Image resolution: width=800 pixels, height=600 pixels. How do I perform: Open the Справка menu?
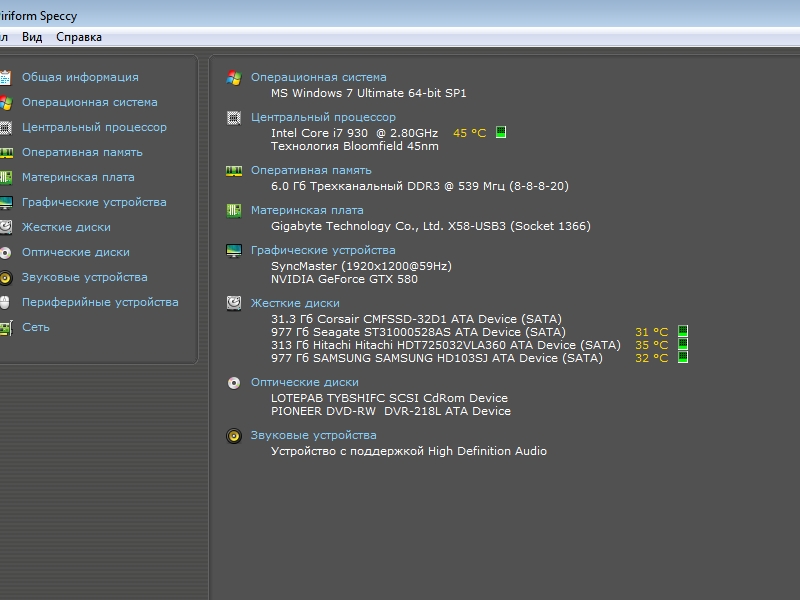coord(79,37)
